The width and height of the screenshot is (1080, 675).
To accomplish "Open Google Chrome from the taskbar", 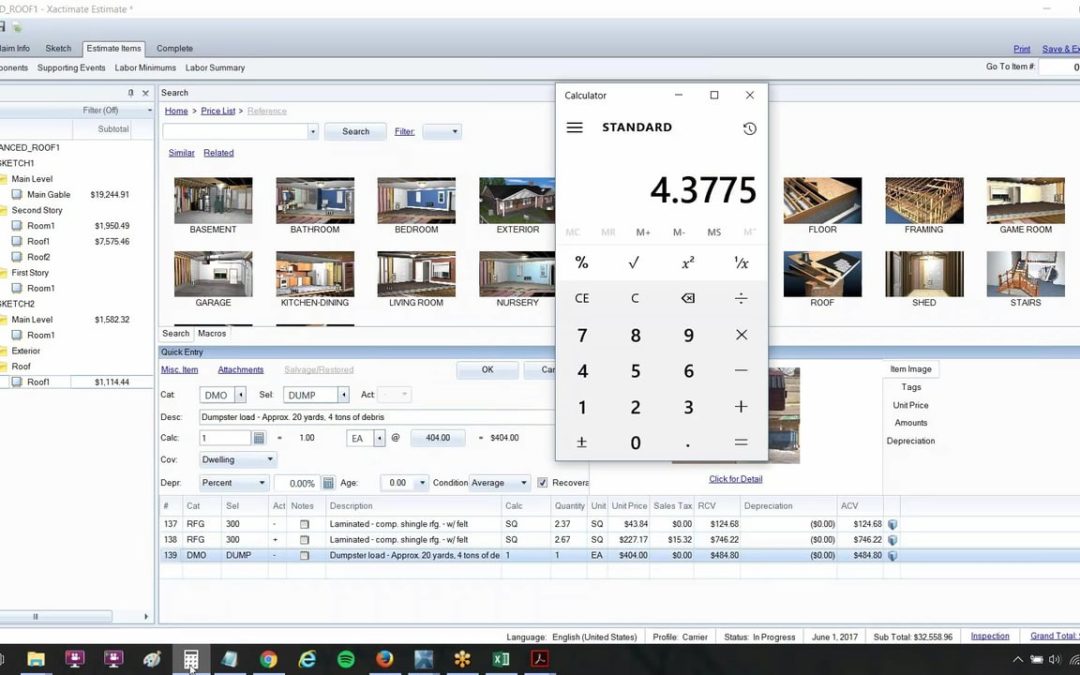I will tap(269, 659).
